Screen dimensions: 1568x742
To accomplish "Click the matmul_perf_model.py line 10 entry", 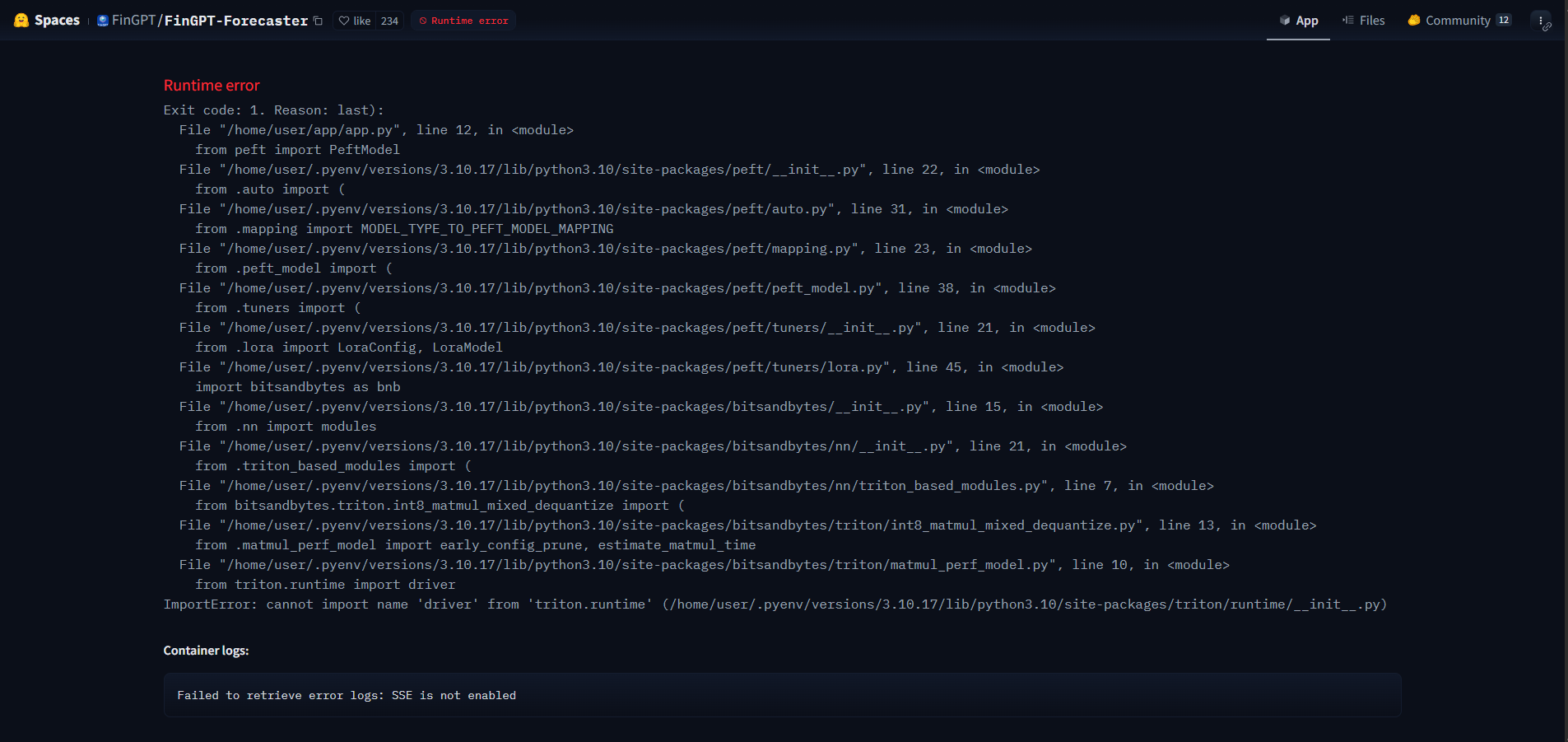I will 705,565.
